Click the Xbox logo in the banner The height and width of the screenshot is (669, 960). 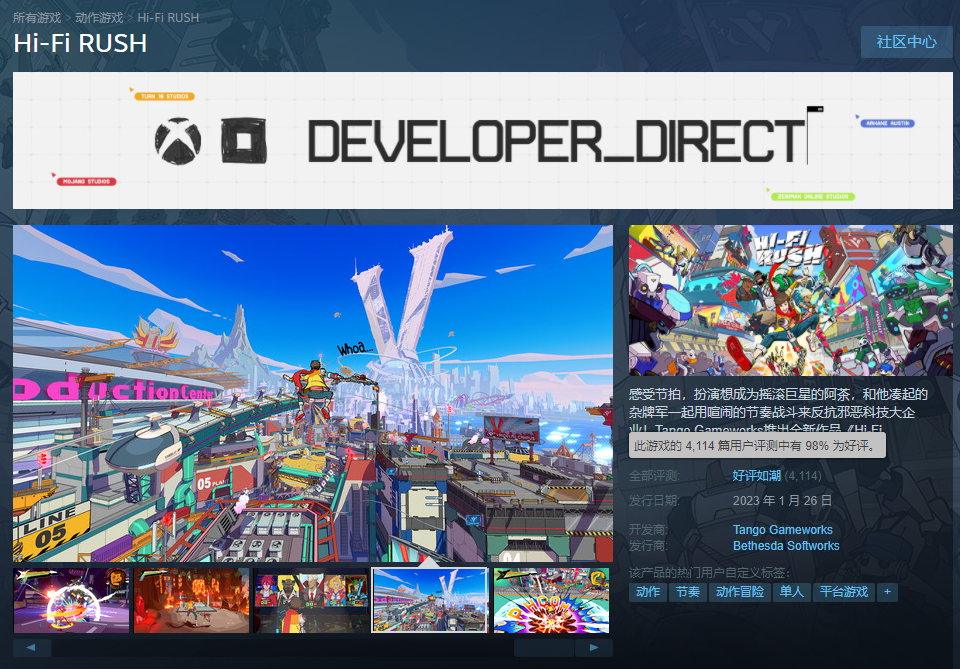[x=178, y=141]
